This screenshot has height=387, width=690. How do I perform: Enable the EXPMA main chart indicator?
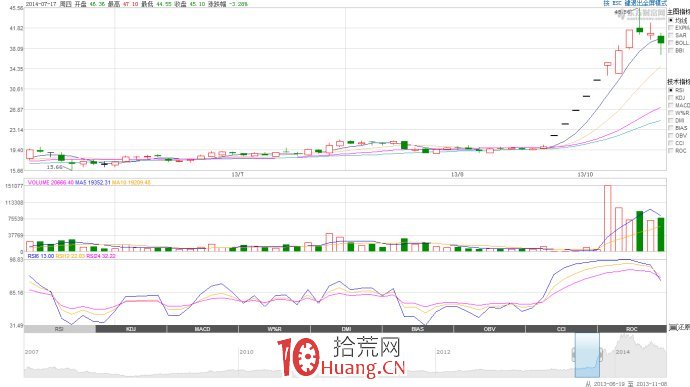click(x=671, y=28)
